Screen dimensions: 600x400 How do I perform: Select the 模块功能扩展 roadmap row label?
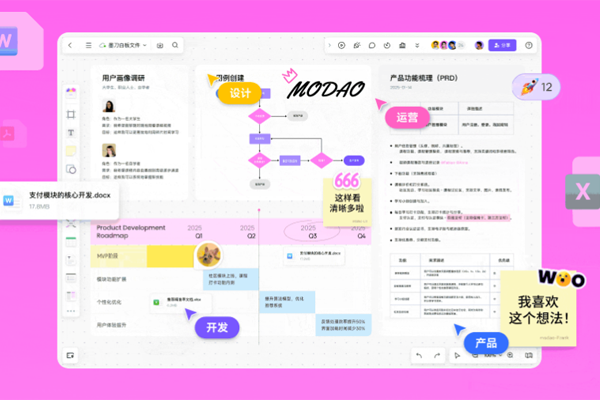[111, 279]
